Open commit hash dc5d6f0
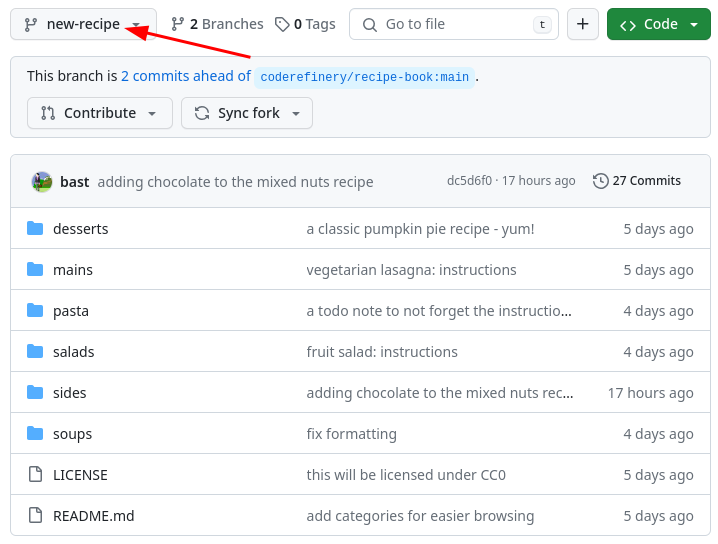718x544 pixels. click(469, 181)
